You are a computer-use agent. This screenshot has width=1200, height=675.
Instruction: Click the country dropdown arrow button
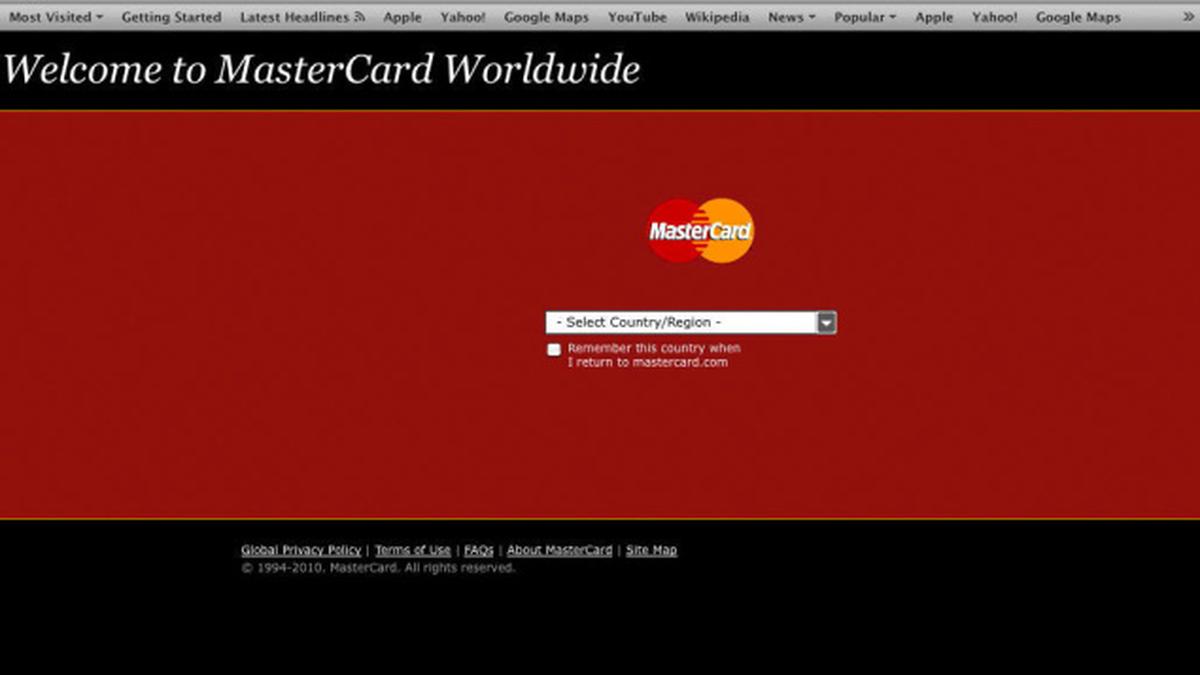[826, 322]
